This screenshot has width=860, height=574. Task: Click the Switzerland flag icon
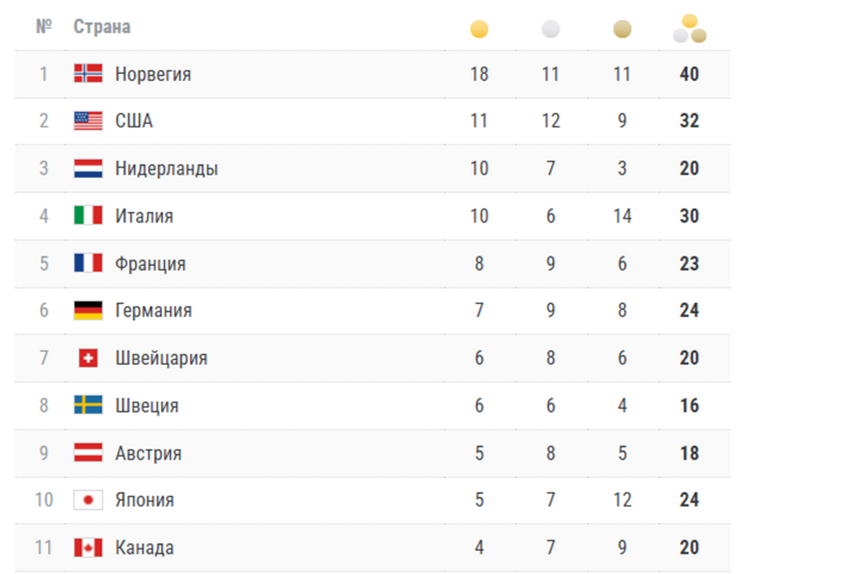pos(88,358)
